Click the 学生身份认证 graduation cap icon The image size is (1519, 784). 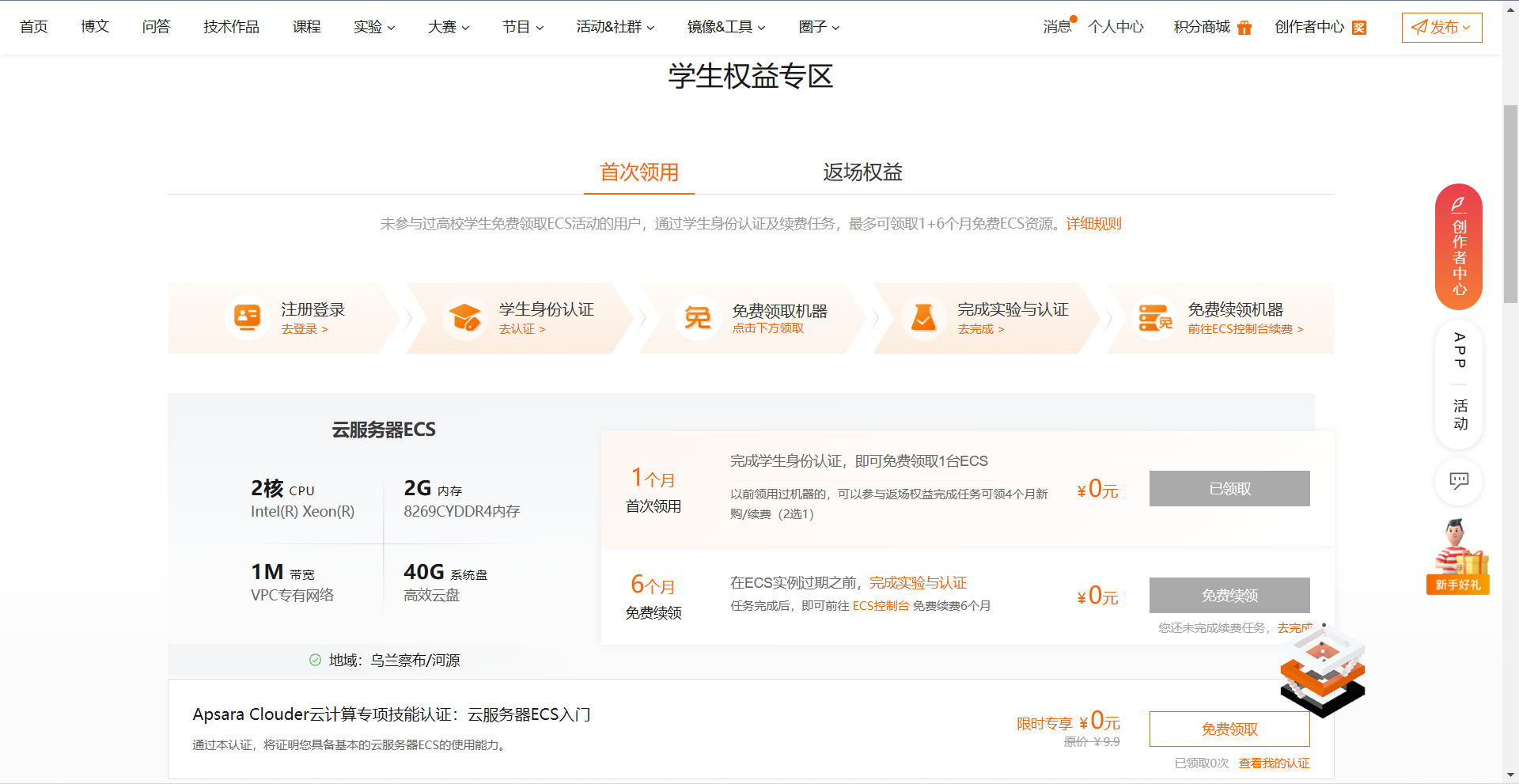tap(465, 318)
